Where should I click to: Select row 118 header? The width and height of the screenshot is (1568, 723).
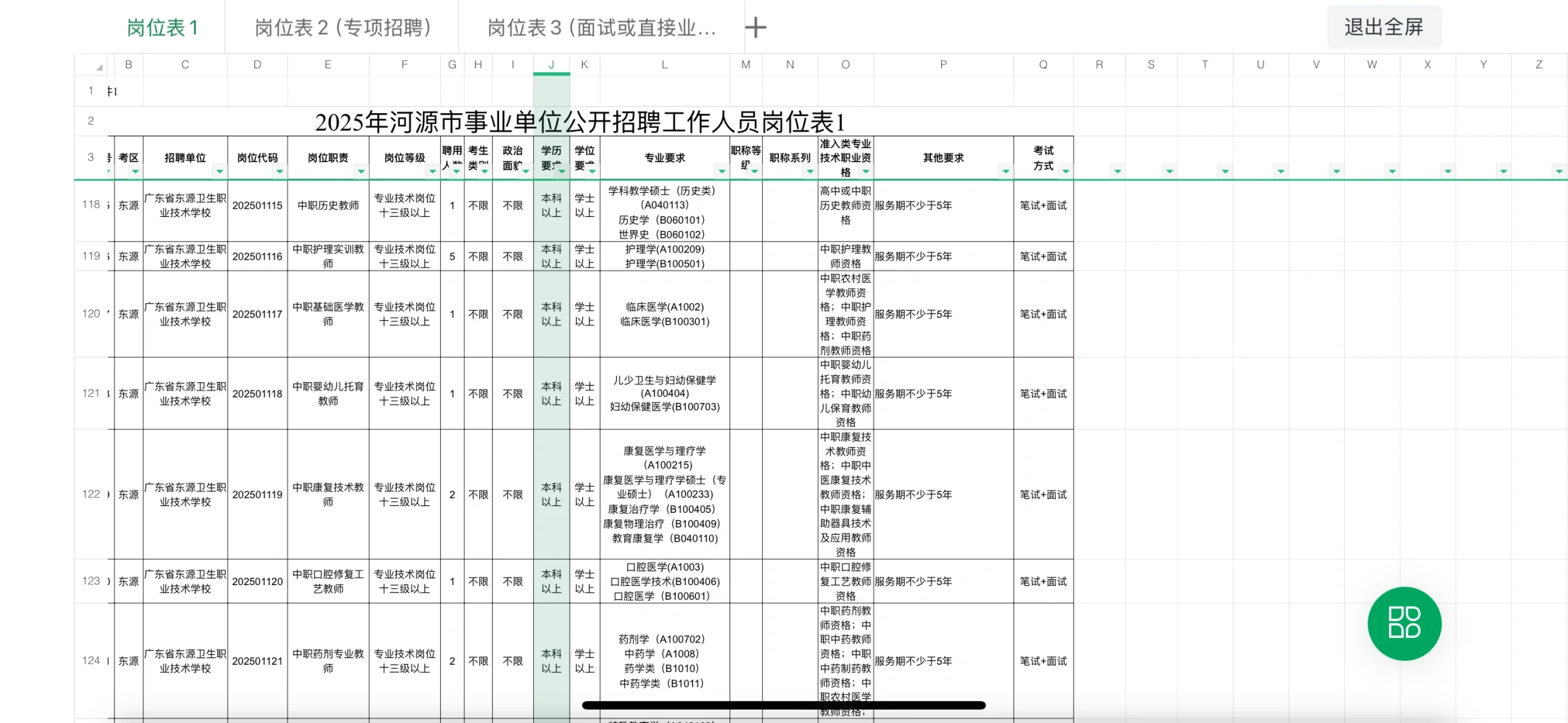coord(90,205)
